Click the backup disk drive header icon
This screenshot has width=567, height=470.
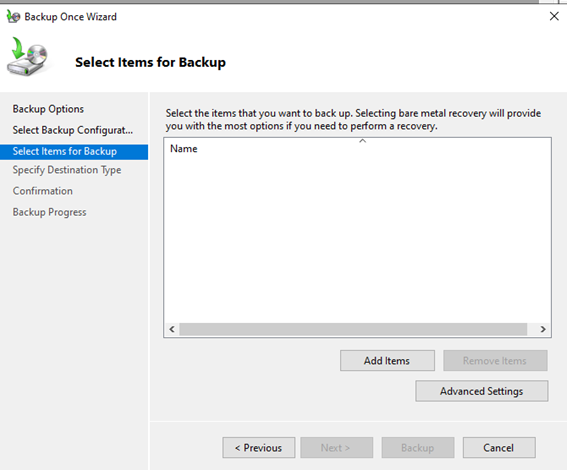click(x=27, y=56)
